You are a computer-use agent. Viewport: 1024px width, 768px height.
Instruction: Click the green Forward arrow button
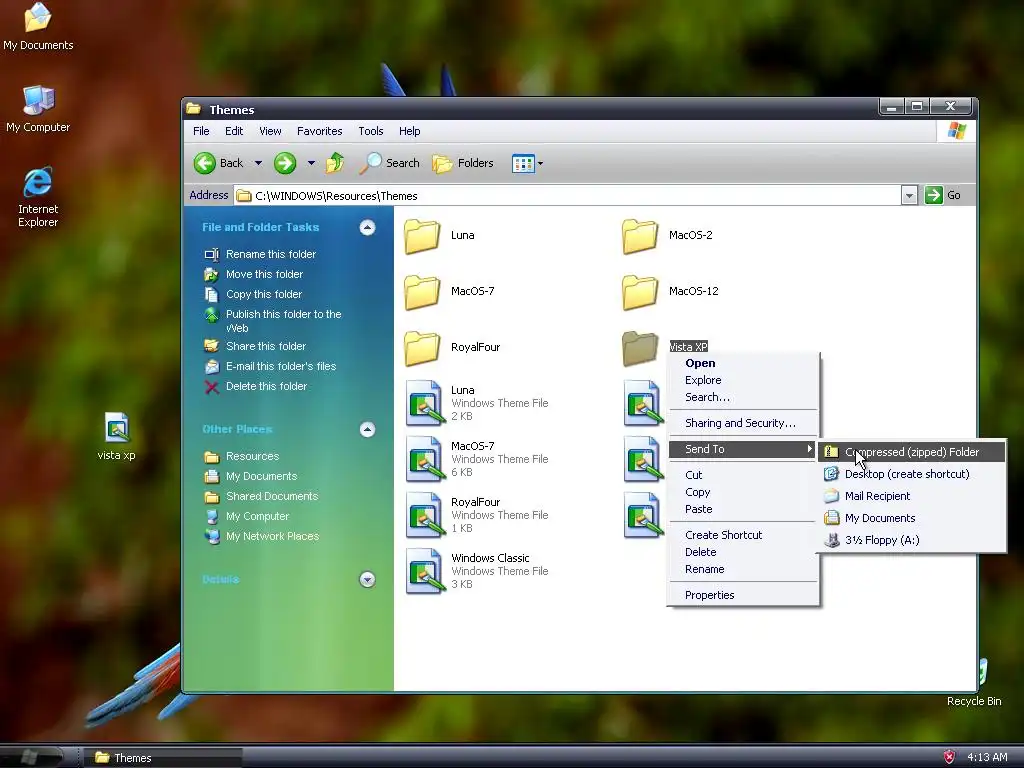point(285,163)
